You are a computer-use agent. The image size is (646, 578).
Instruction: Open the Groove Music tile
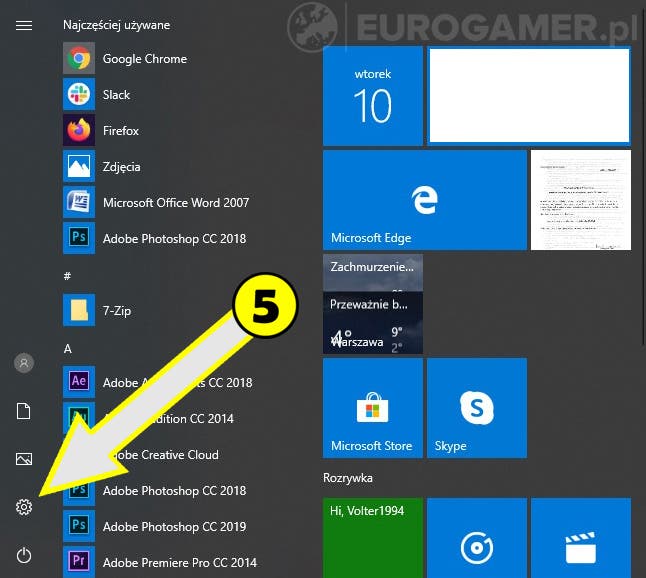477,538
